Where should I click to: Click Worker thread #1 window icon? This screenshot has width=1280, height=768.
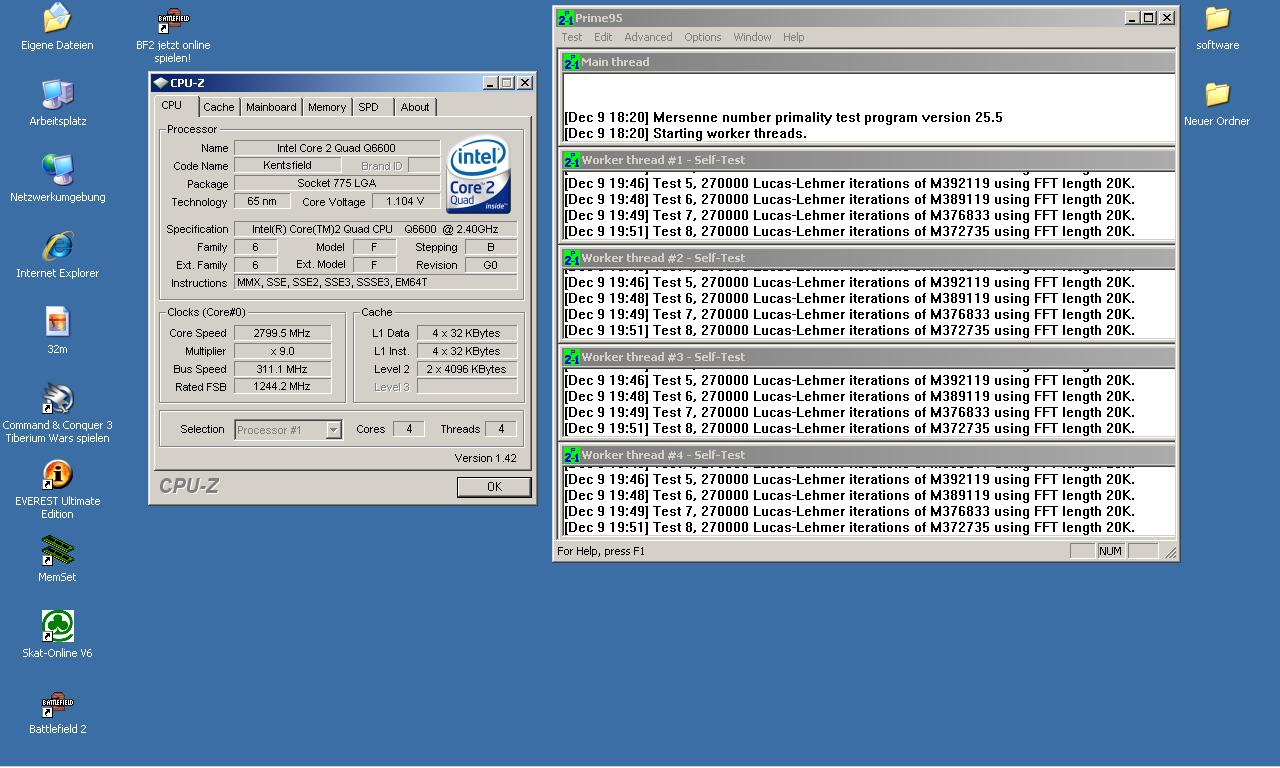pos(571,160)
